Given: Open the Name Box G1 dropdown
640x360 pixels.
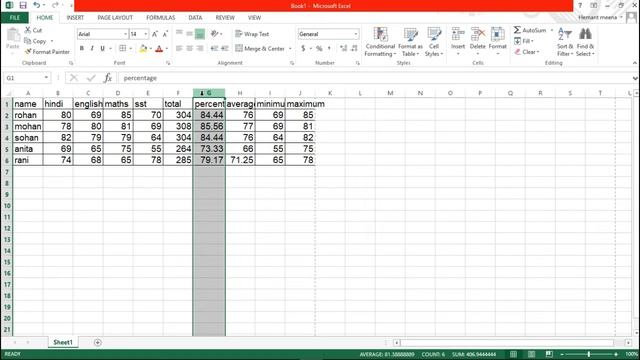Looking at the screenshot, I should (46, 78).
